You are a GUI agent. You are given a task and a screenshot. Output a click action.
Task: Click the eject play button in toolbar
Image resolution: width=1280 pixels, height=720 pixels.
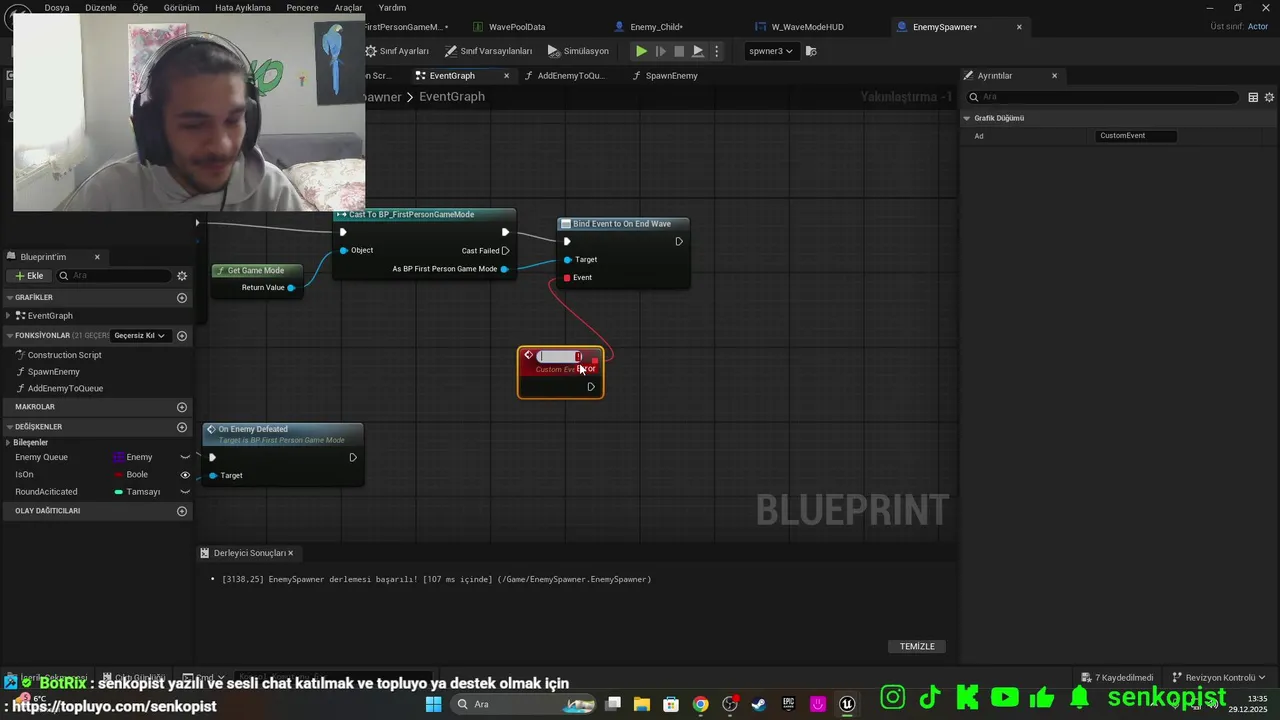click(698, 51)
